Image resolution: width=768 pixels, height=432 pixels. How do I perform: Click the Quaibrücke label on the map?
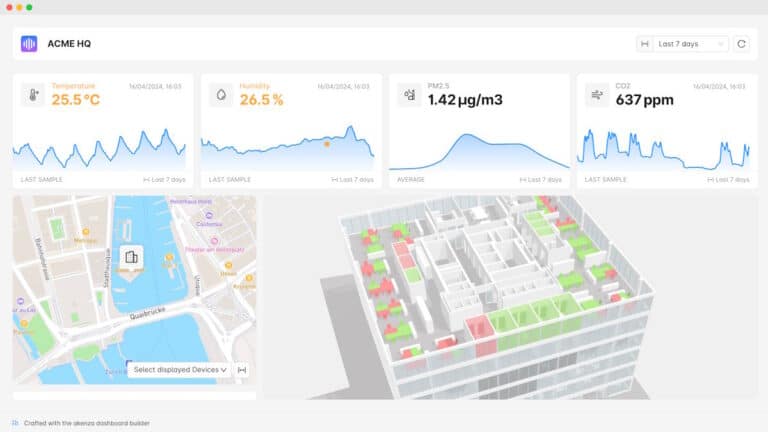147,313
